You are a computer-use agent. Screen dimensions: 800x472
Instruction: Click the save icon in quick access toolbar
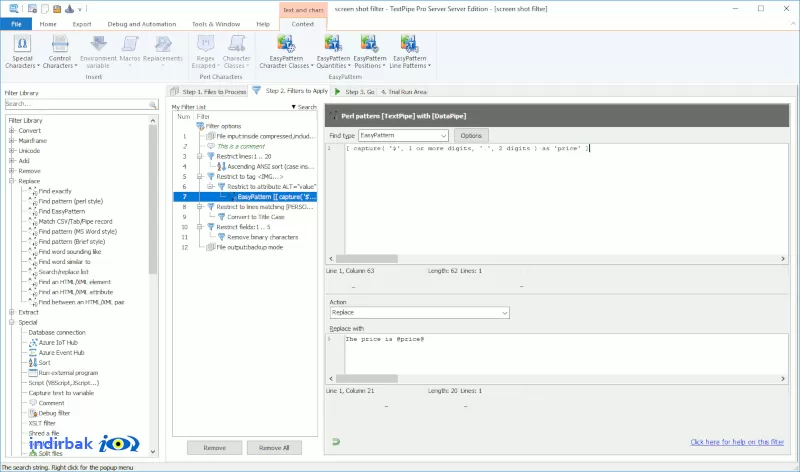pos(57,9)
